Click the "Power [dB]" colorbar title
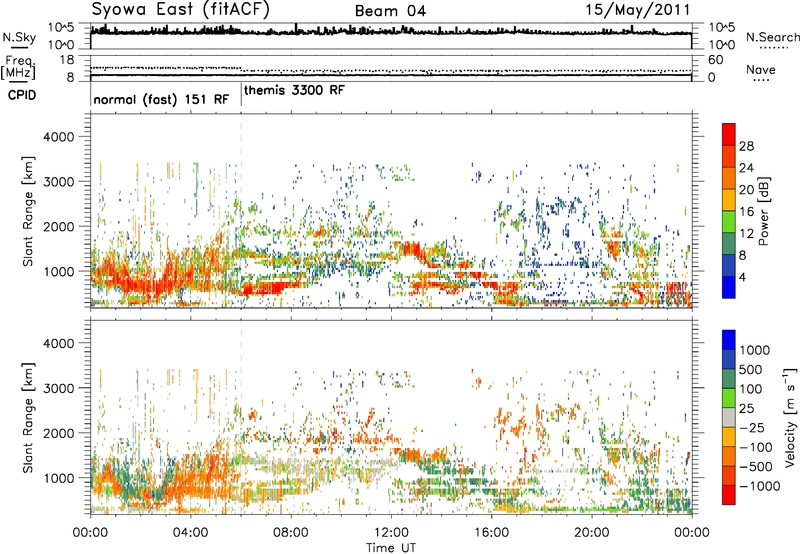Image resolution: width=800 pixels, height=554 pixels. coord(763,211)
